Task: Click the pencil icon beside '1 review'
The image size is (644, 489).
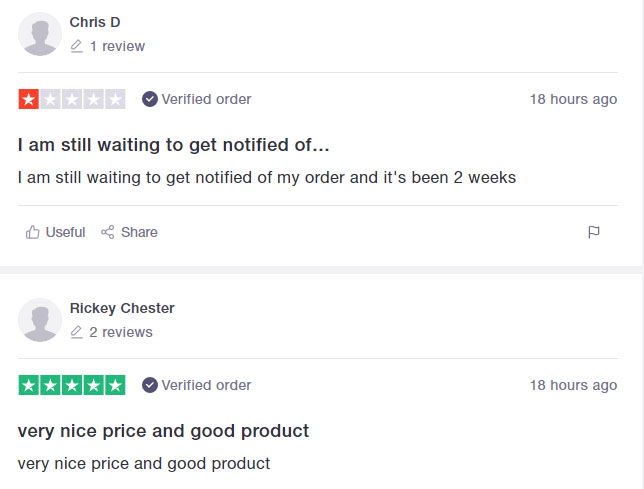Action: pyautogui.click(x=76, y=46)
